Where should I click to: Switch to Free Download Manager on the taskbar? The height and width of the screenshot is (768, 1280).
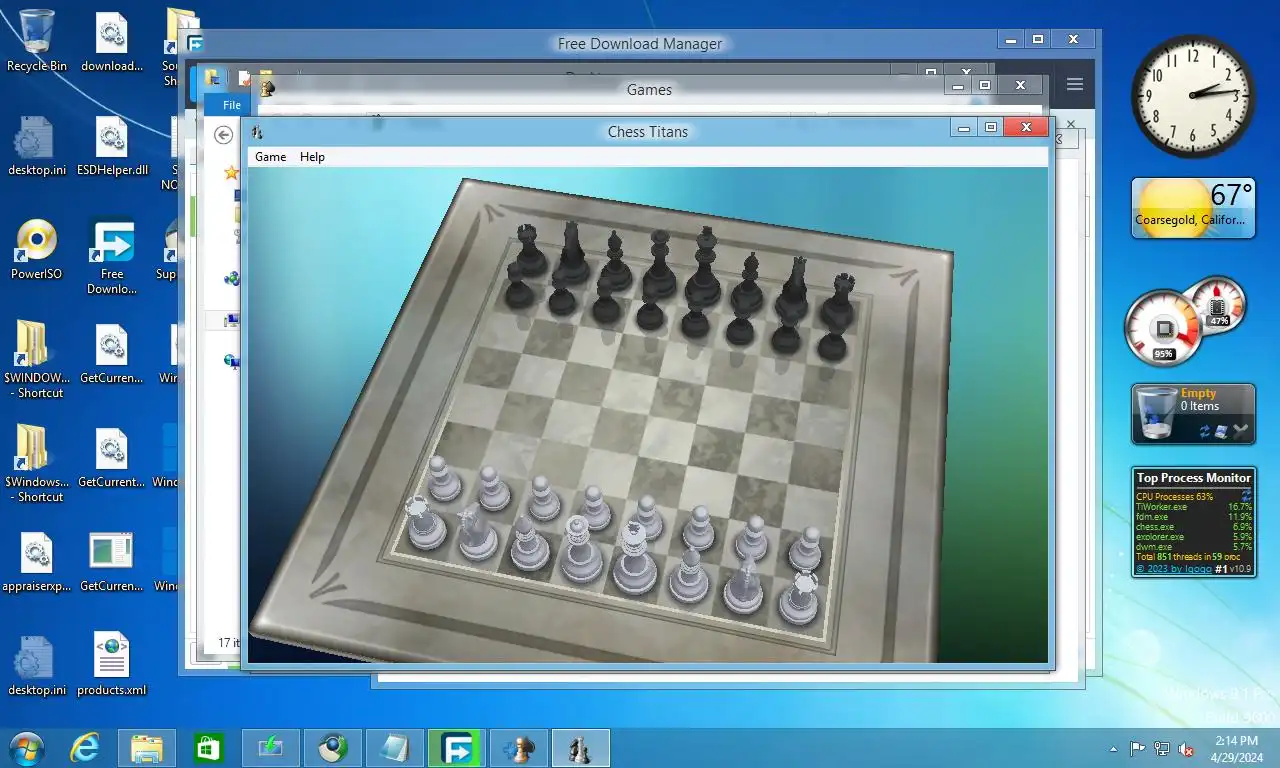(x=456, y=749)
